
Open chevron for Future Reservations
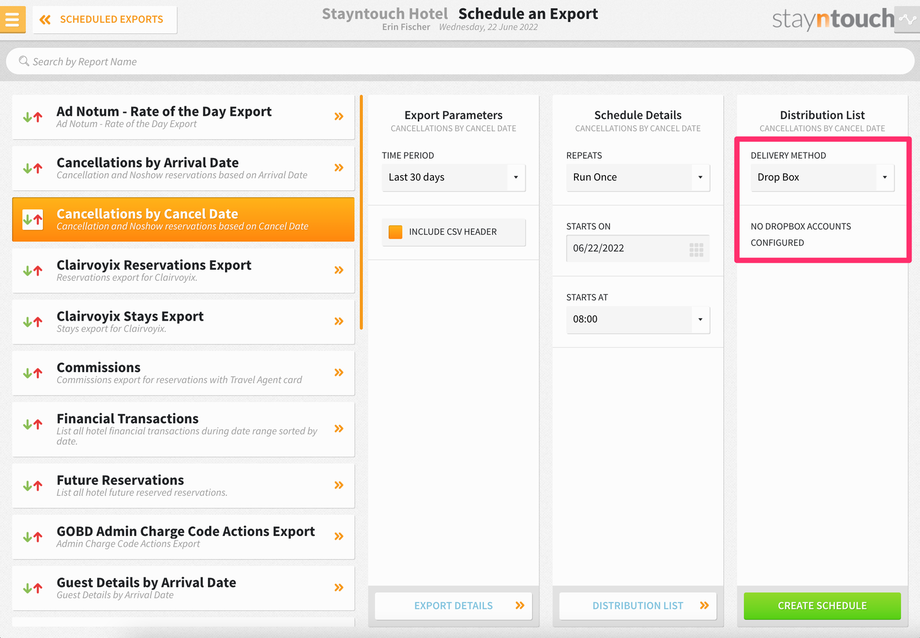pos(339,485)
